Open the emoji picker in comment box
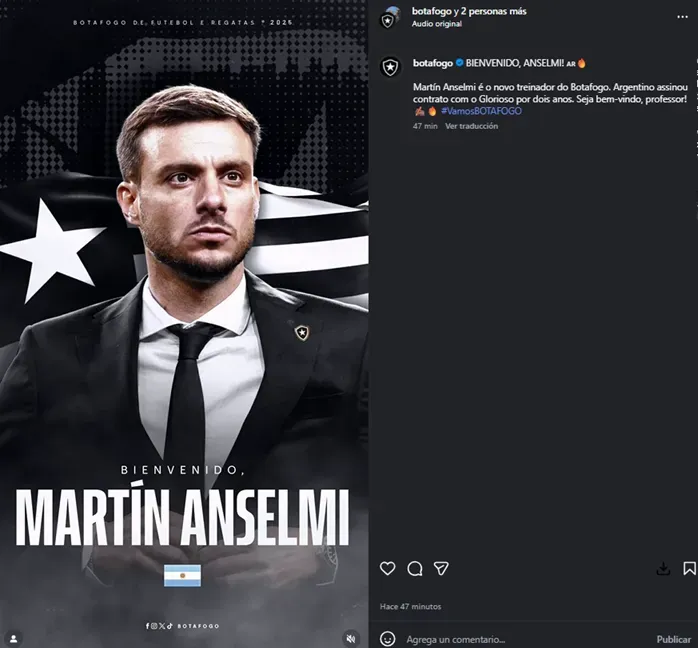 click(388, 639)
